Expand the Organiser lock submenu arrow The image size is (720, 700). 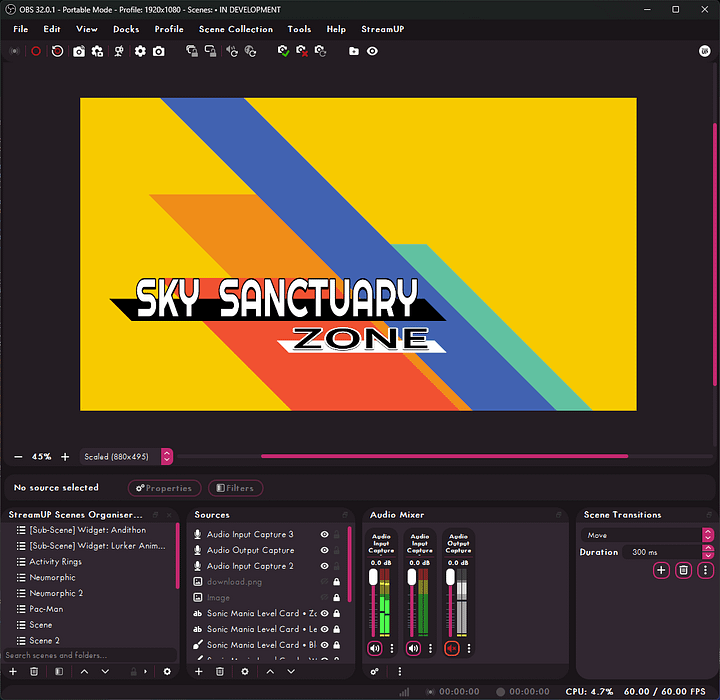[146, 672]
